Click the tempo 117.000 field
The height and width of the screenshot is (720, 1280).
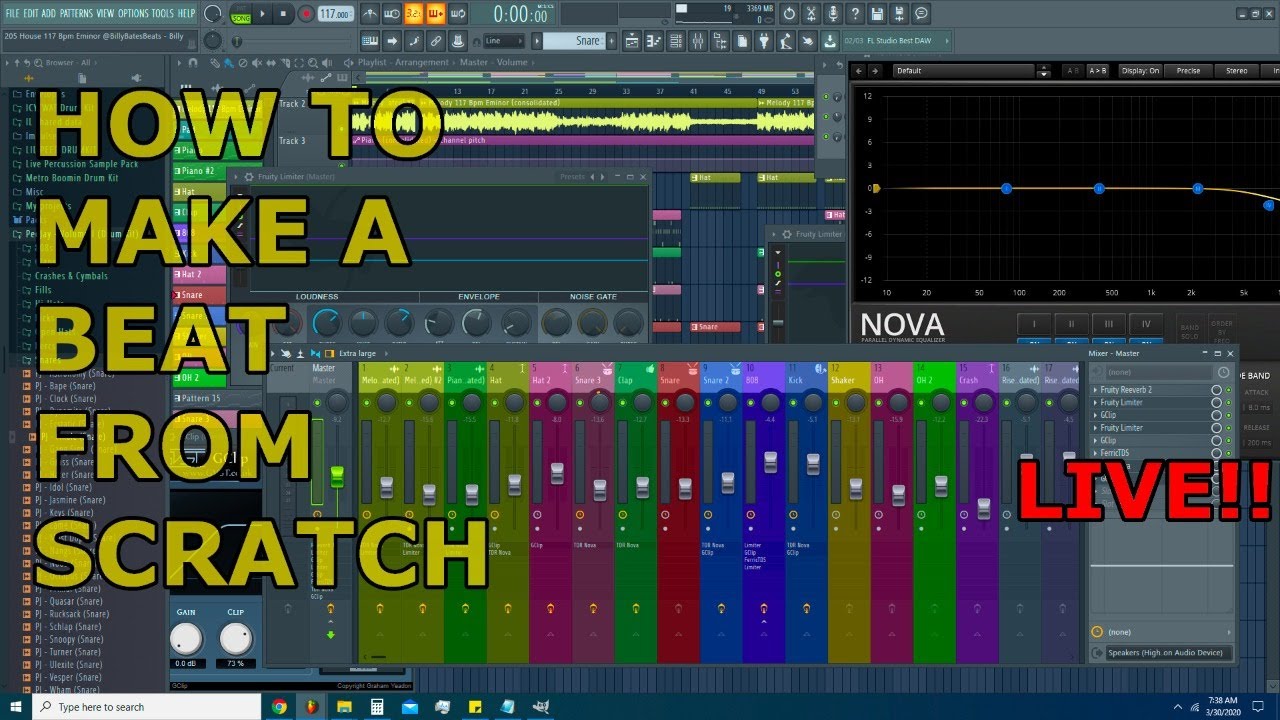coord(335,14)
